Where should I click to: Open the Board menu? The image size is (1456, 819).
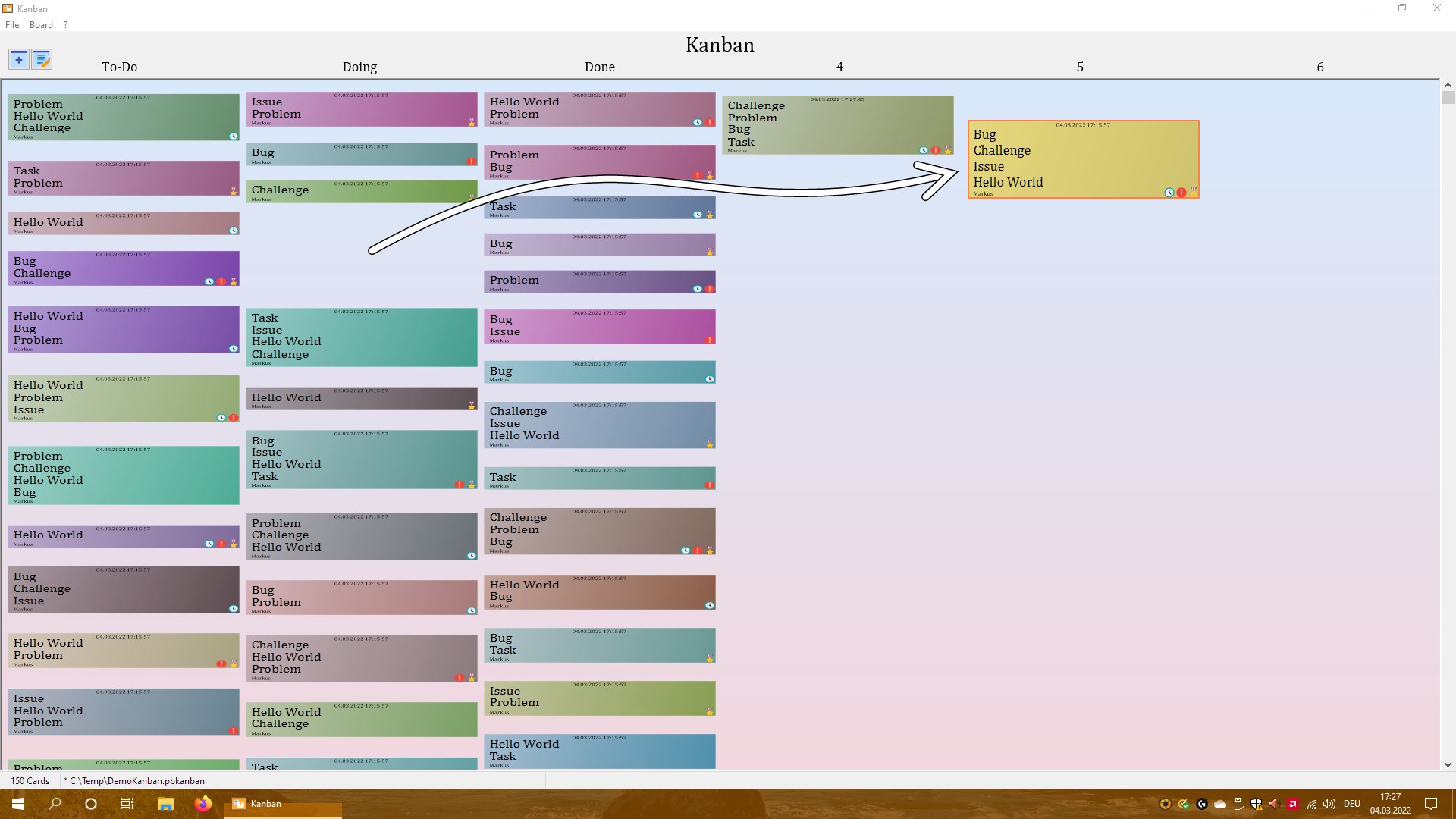[41, 25]
